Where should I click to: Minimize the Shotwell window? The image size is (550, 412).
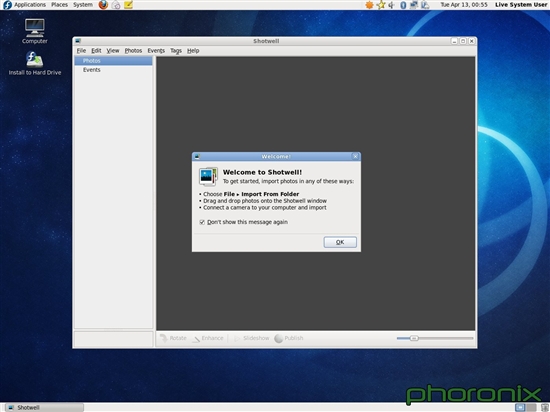coord(454,41)
